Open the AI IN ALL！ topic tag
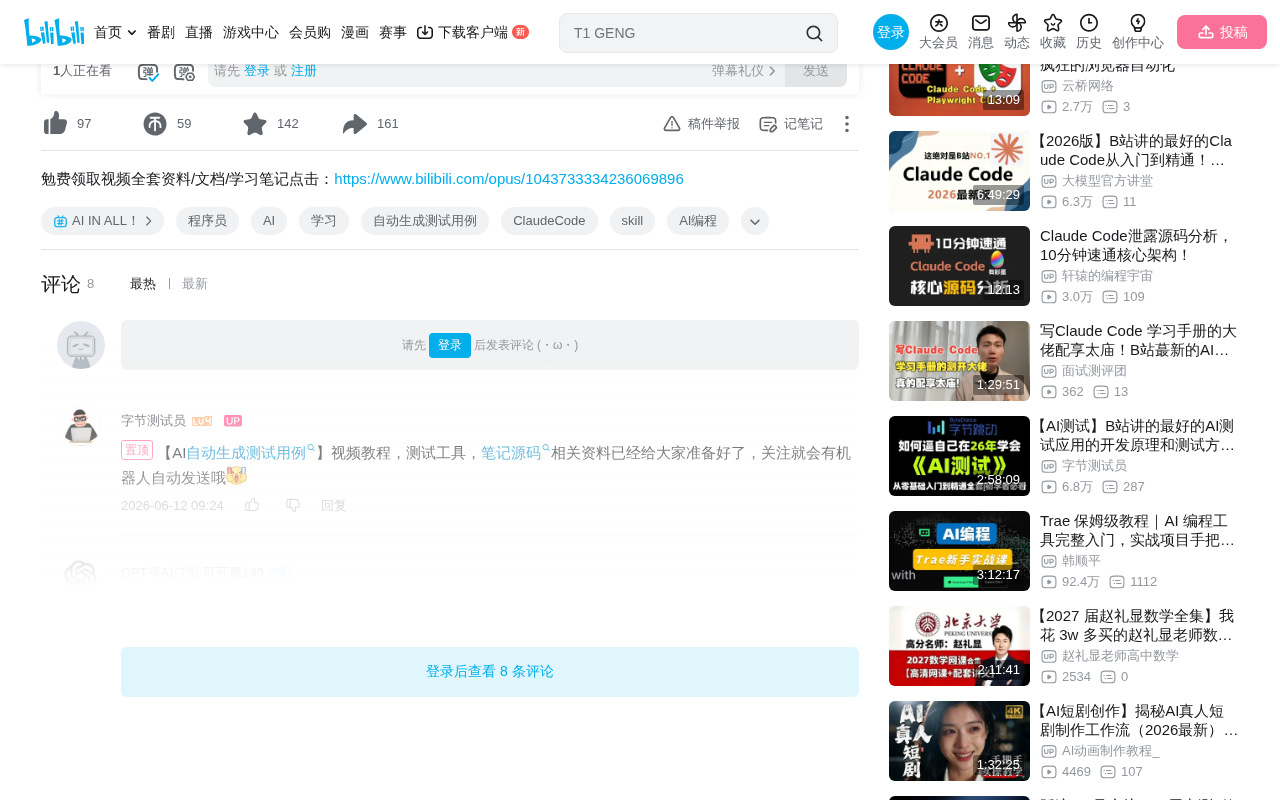The image size is (1280, 800). coord(102,221)
